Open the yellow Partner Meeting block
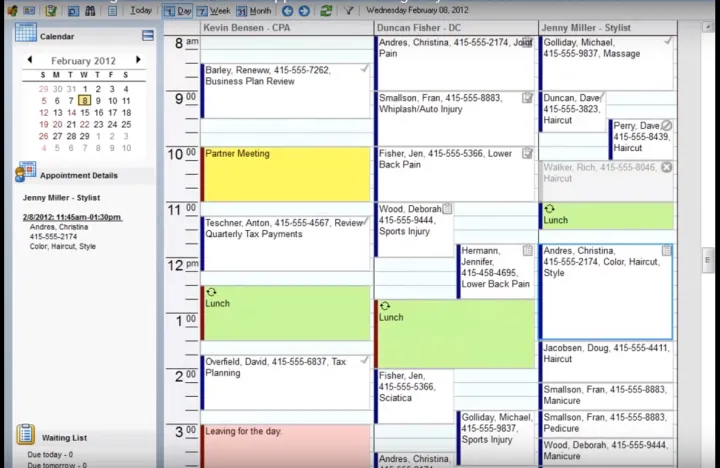Viewport: 720px width, 468px height. [285, 175]
